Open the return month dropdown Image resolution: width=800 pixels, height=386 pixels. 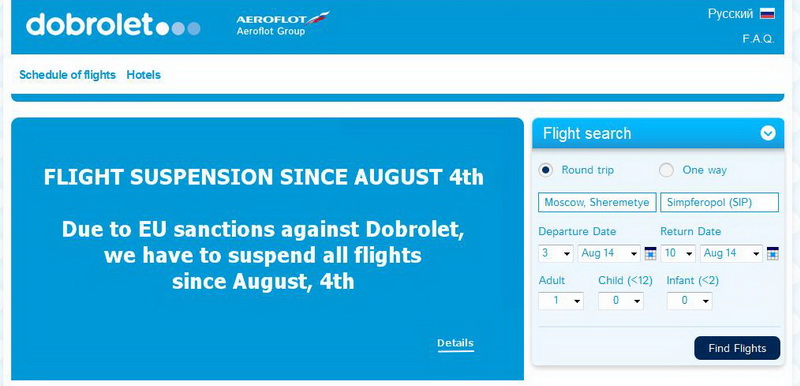pos(731,253)
